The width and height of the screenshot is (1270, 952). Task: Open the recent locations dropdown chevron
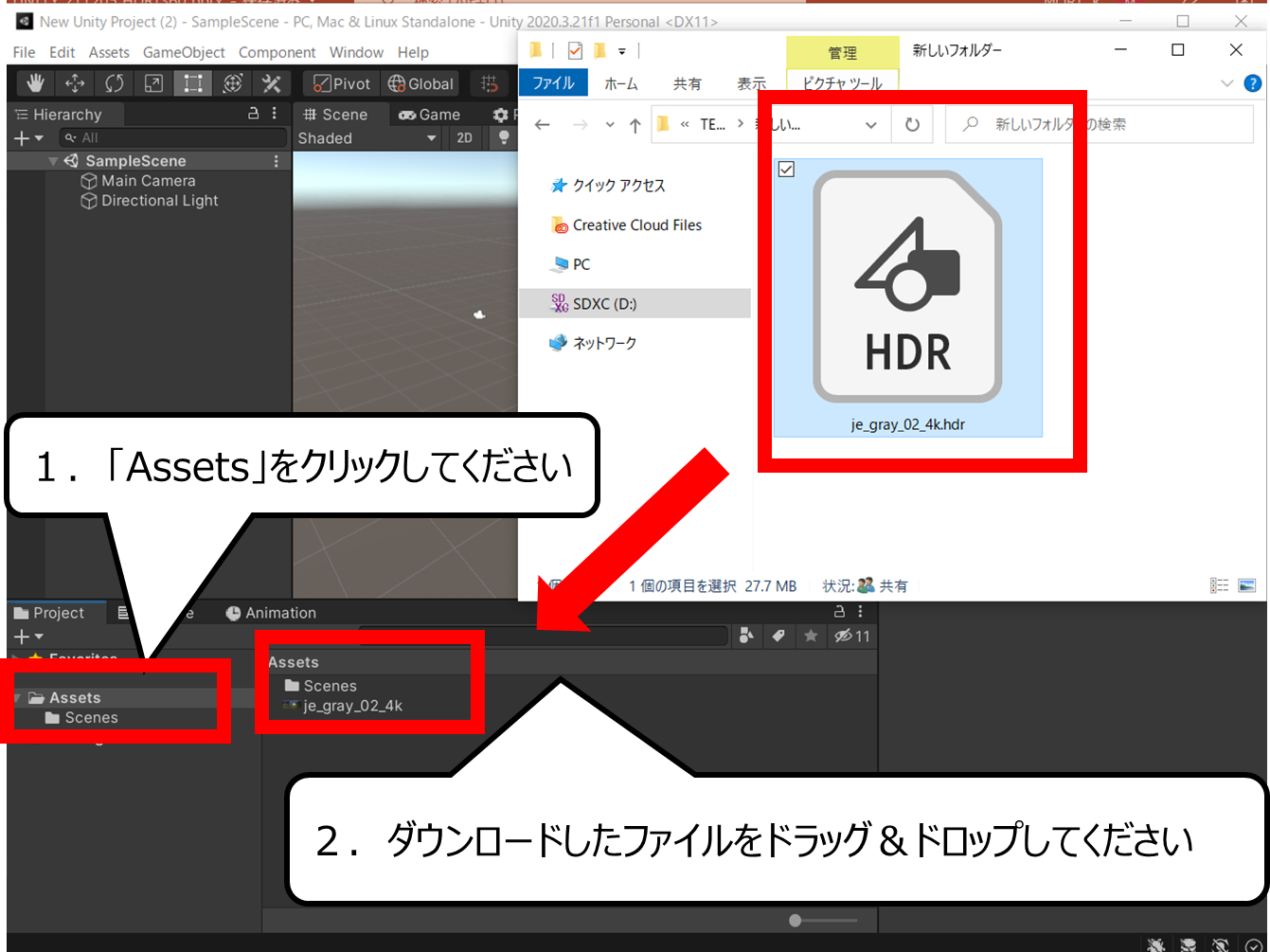[610, 125]
